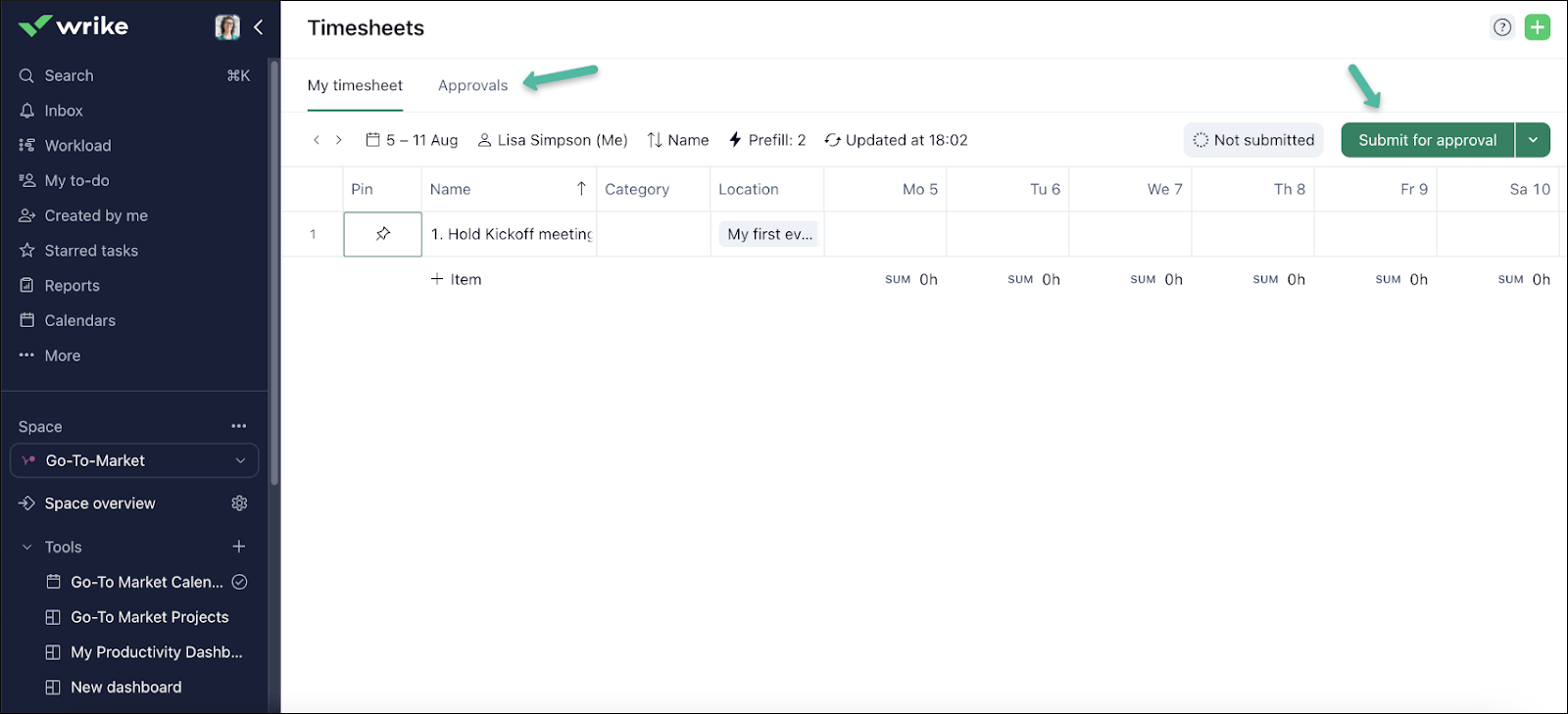Open Go-To Market Projects

(137, 617)
